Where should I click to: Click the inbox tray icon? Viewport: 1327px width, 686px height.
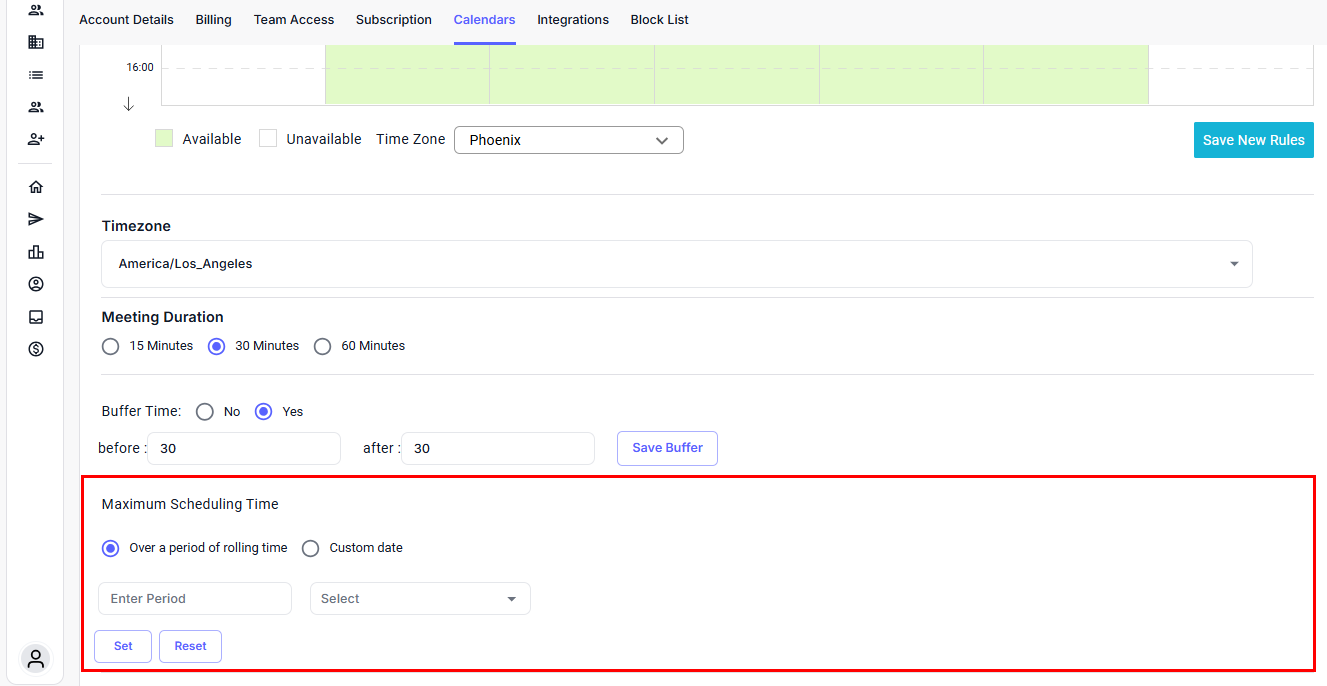click(36, 317)
